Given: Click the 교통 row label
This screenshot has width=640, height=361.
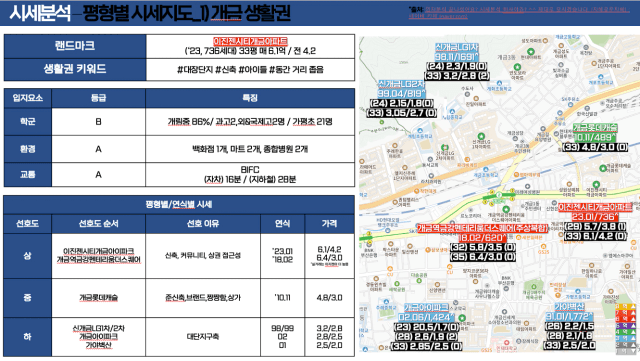Looking at the screenshot, I should point(28,175).
